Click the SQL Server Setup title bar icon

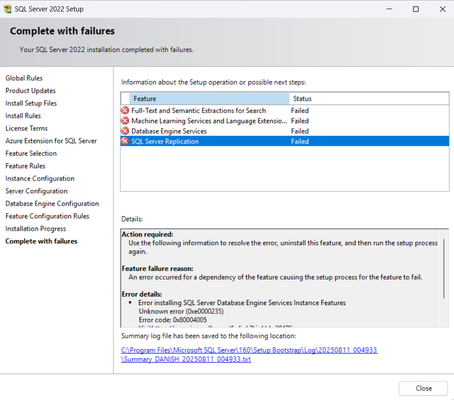(x=7, y=9)
